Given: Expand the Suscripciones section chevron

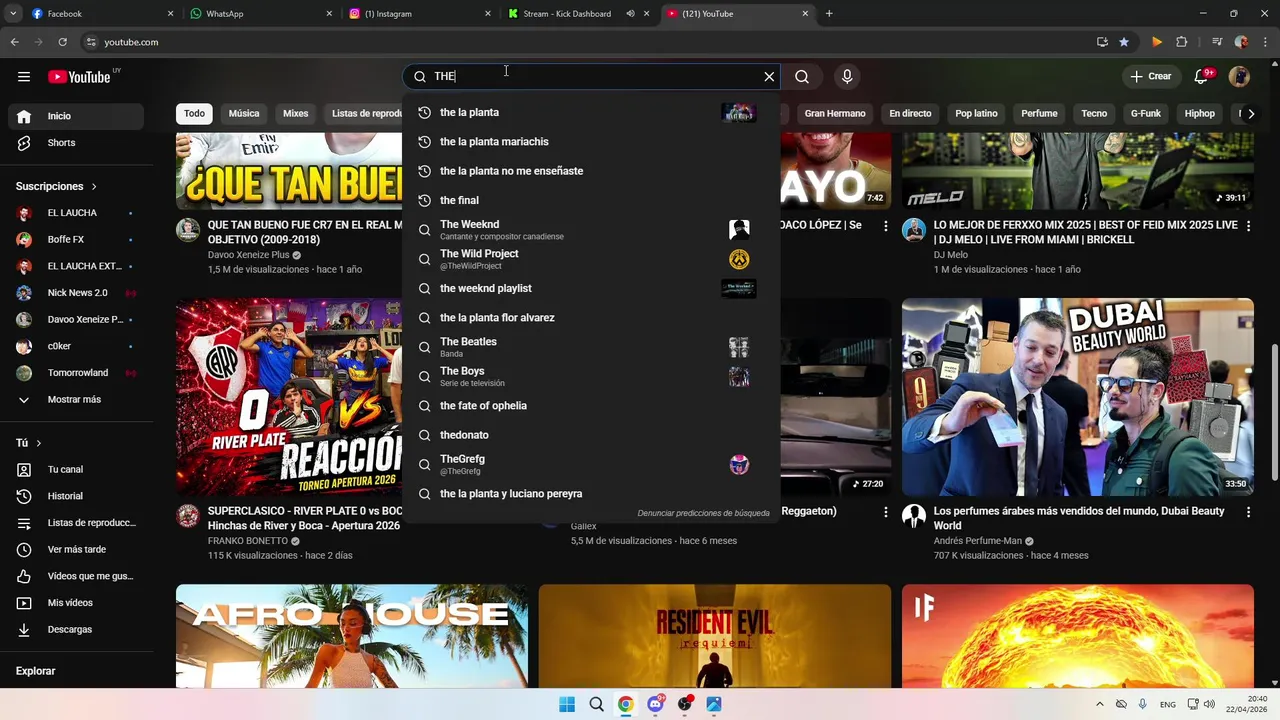Looking at the screenshot, I should (x=94, y=187).
